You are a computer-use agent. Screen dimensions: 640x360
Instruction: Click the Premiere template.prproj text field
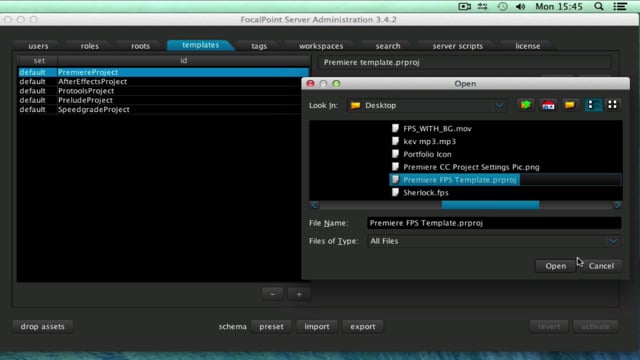click(x=464, y=62)
